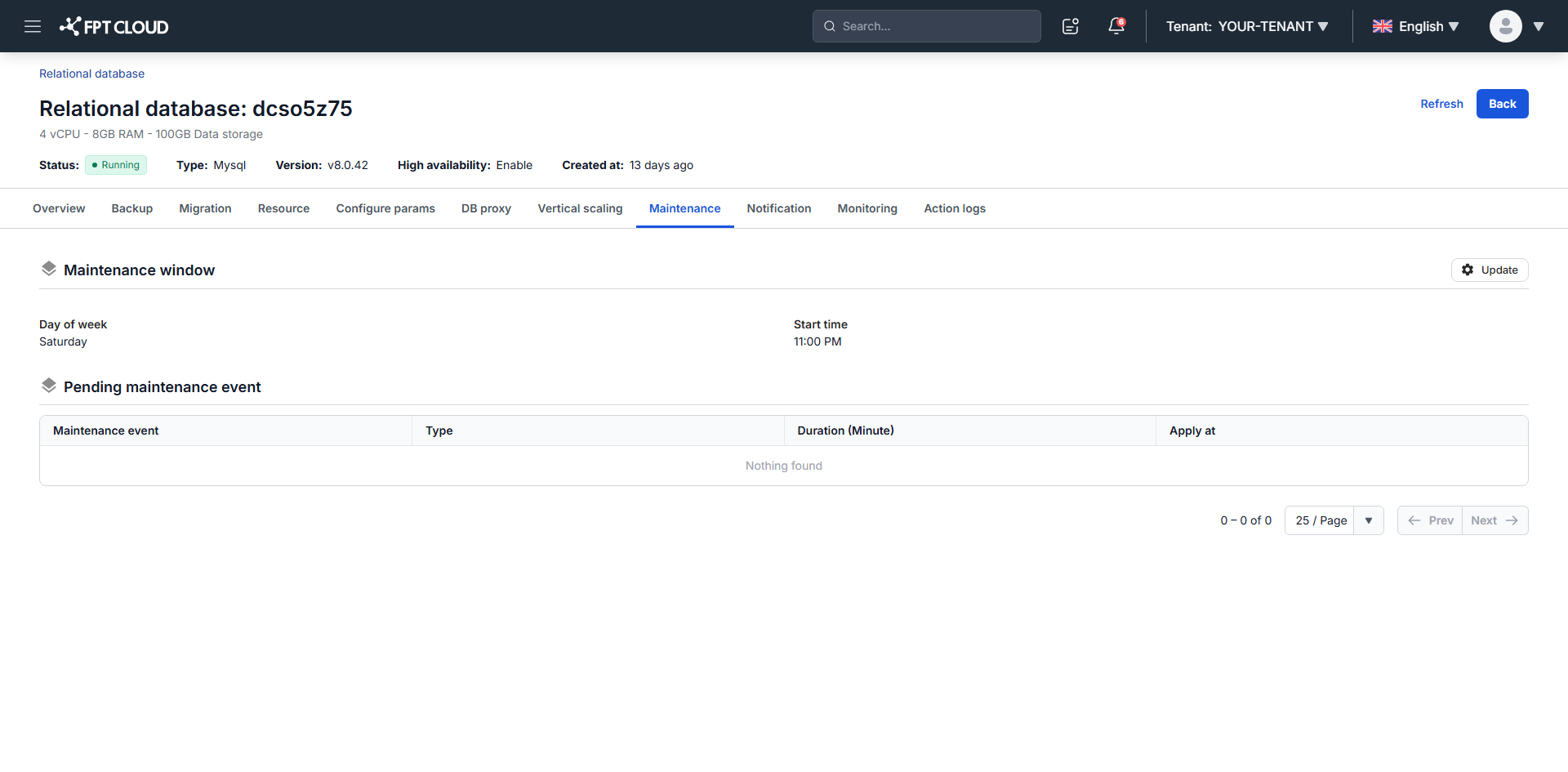Click the Nothing found table message
This screenshot has width=1568, height=772.
(784, 466)
